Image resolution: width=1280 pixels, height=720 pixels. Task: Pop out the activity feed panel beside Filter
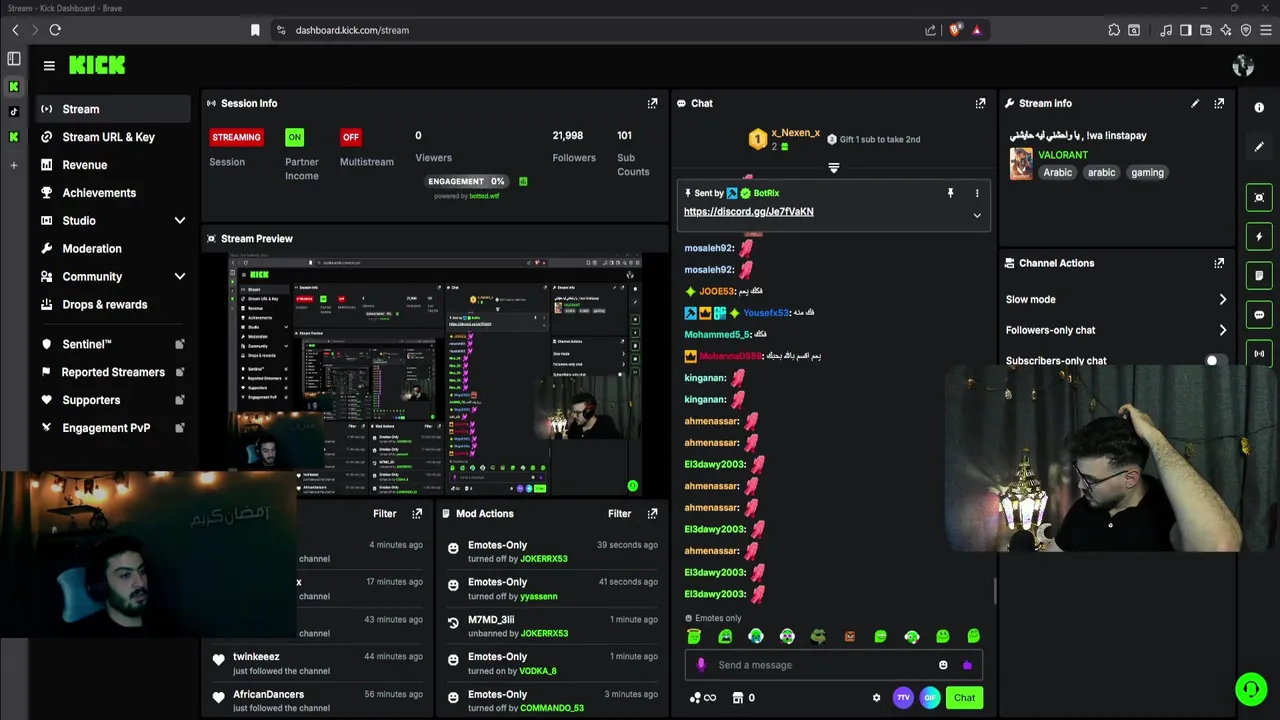tap(417, 513)
